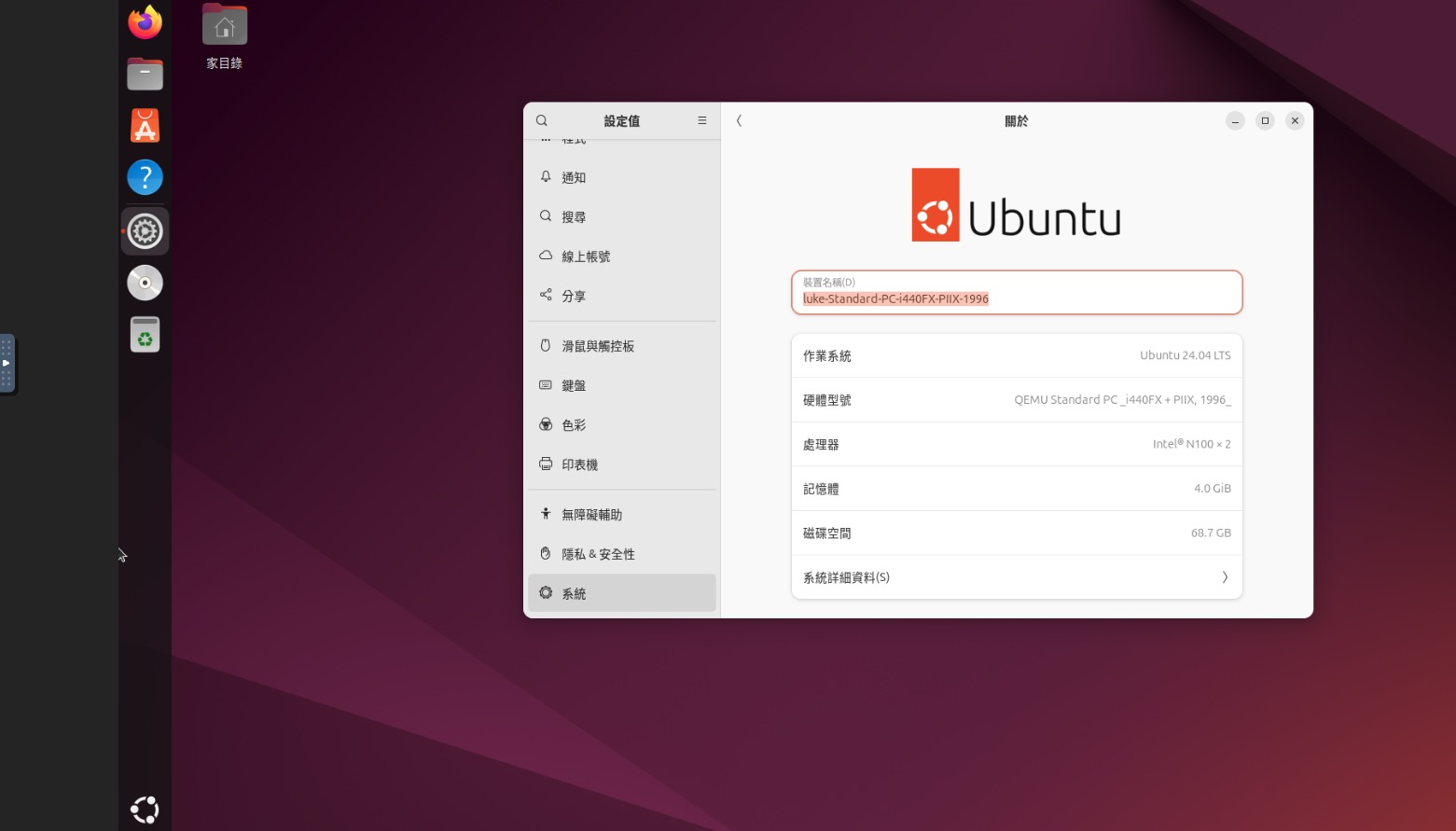Select 系統 in the sidebar
This screenshot has height=831, width=1456.
point(622,593)
